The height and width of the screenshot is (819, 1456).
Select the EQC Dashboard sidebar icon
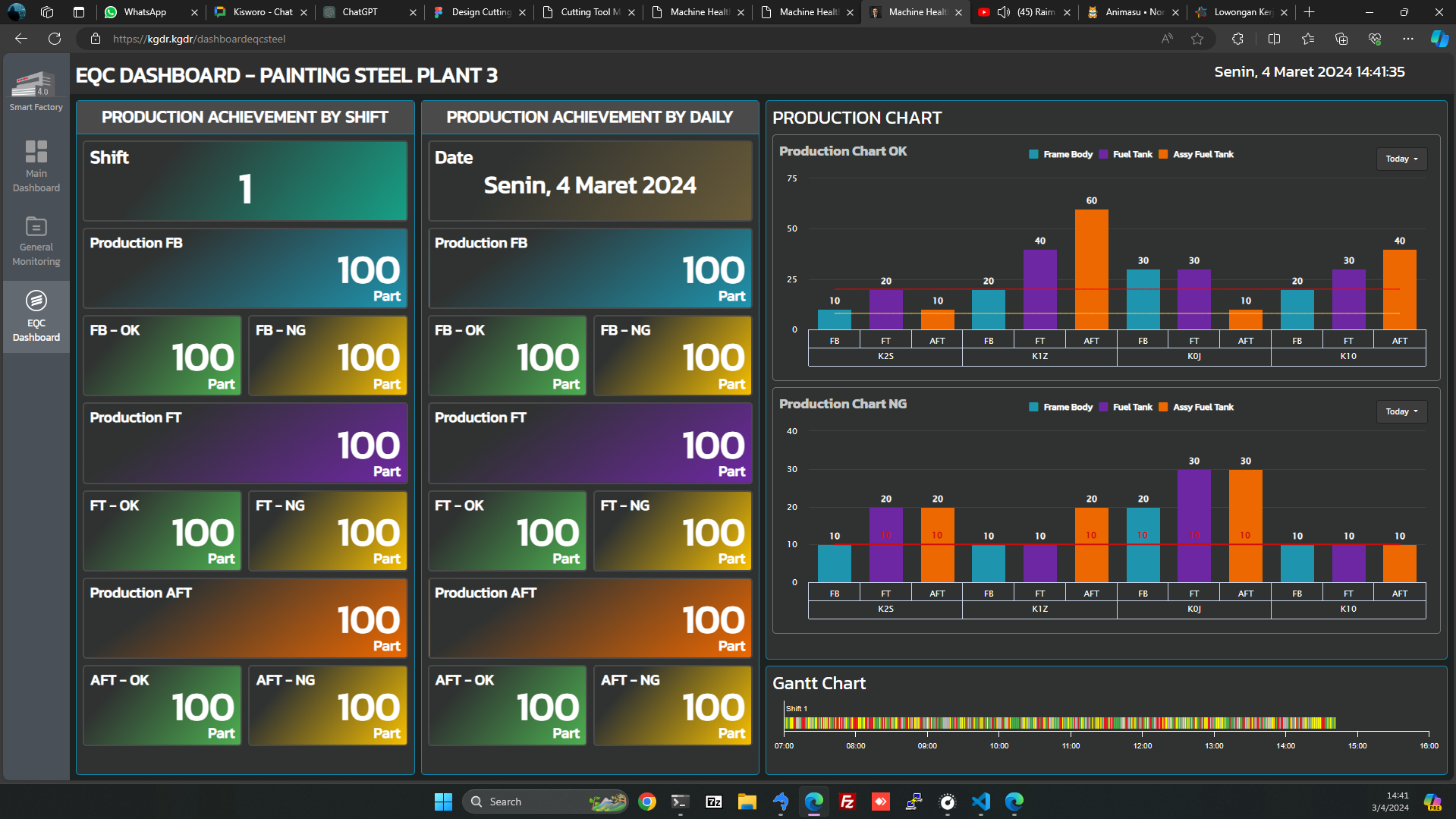click(x=36, y=316)
